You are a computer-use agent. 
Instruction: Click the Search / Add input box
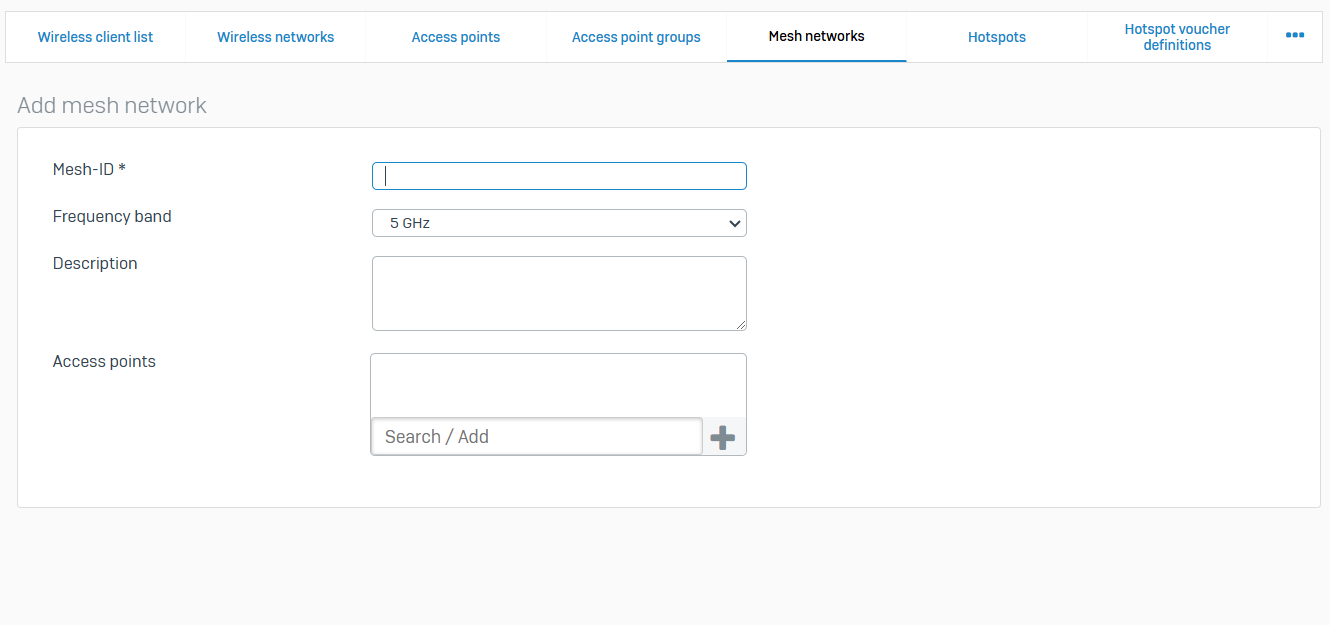pyautogui.click(x=537, y=437)
